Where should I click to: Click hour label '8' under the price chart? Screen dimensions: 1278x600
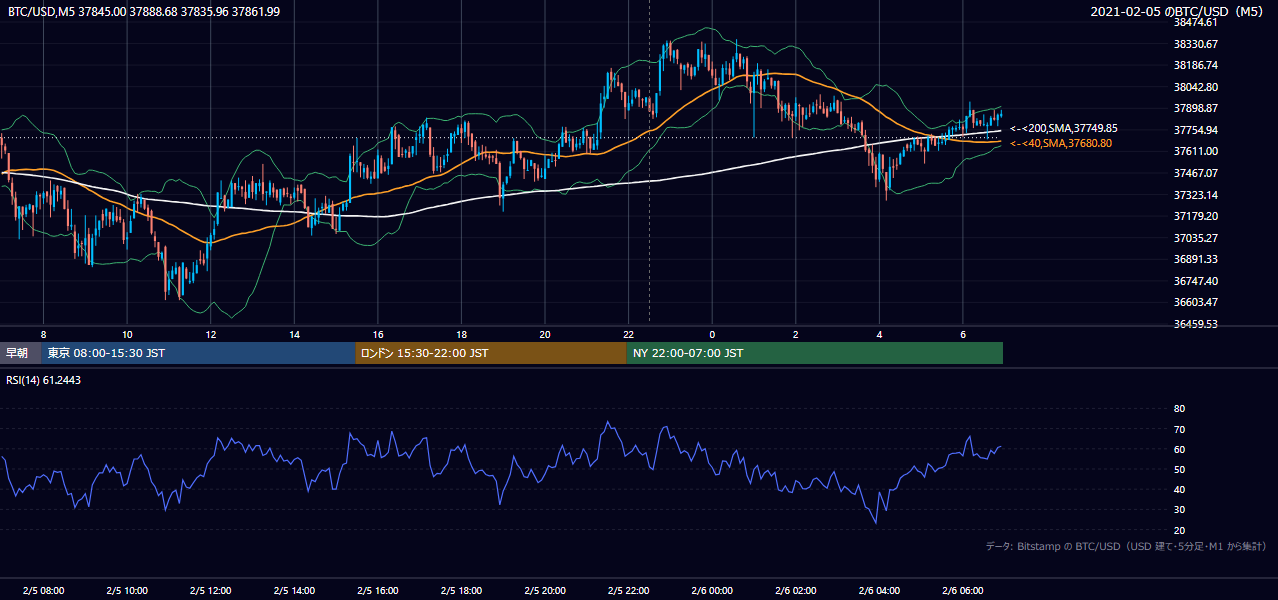(x=43, y=334)
